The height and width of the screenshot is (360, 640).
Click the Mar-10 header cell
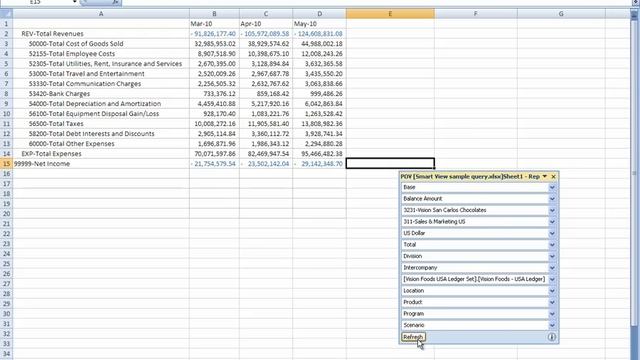point(214,24)
